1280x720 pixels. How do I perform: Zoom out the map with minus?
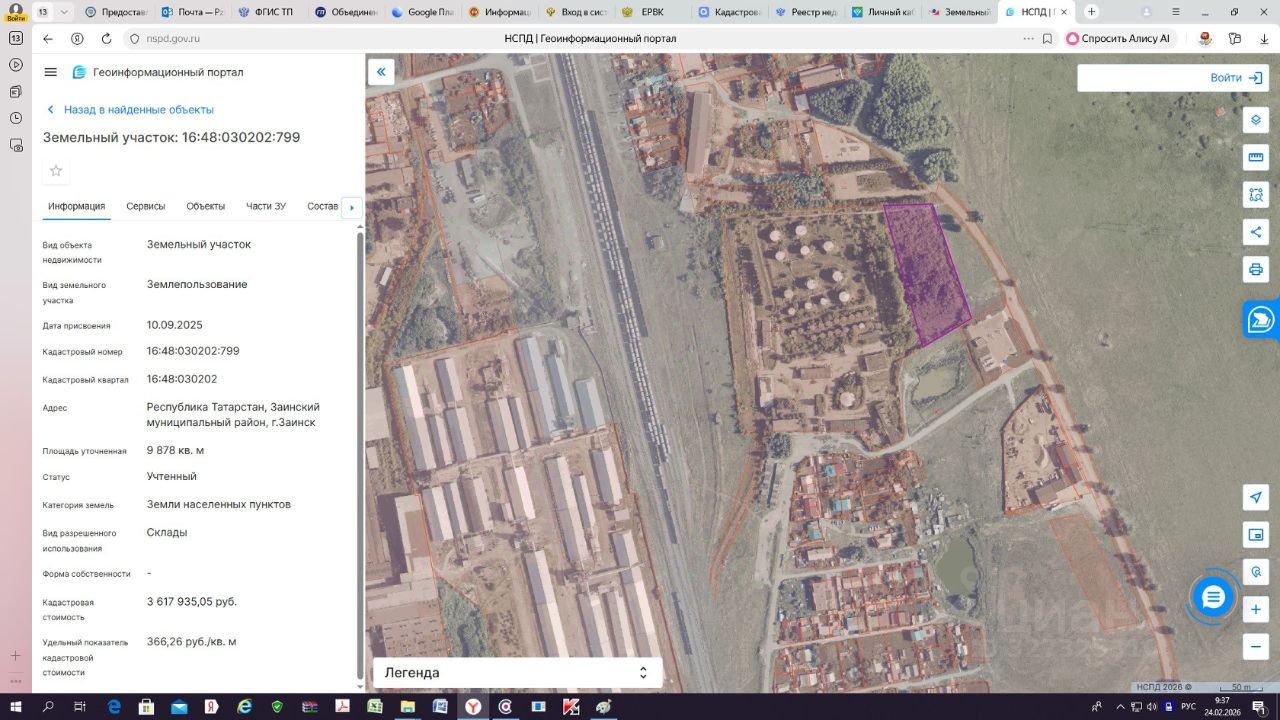pos(1255,646)
